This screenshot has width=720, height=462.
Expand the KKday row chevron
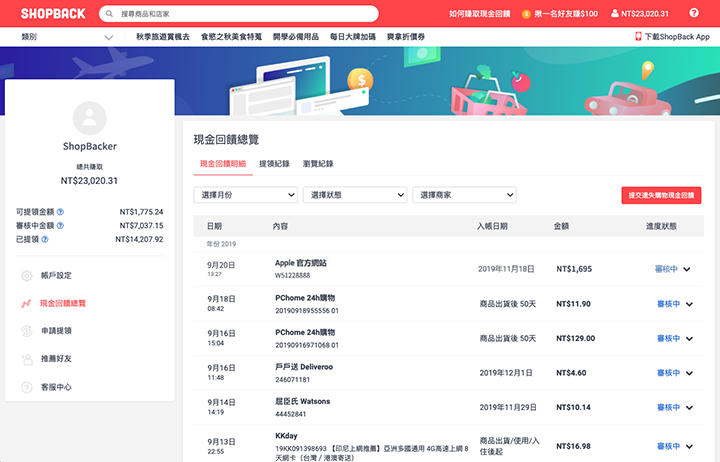click(x=689, y=446)
